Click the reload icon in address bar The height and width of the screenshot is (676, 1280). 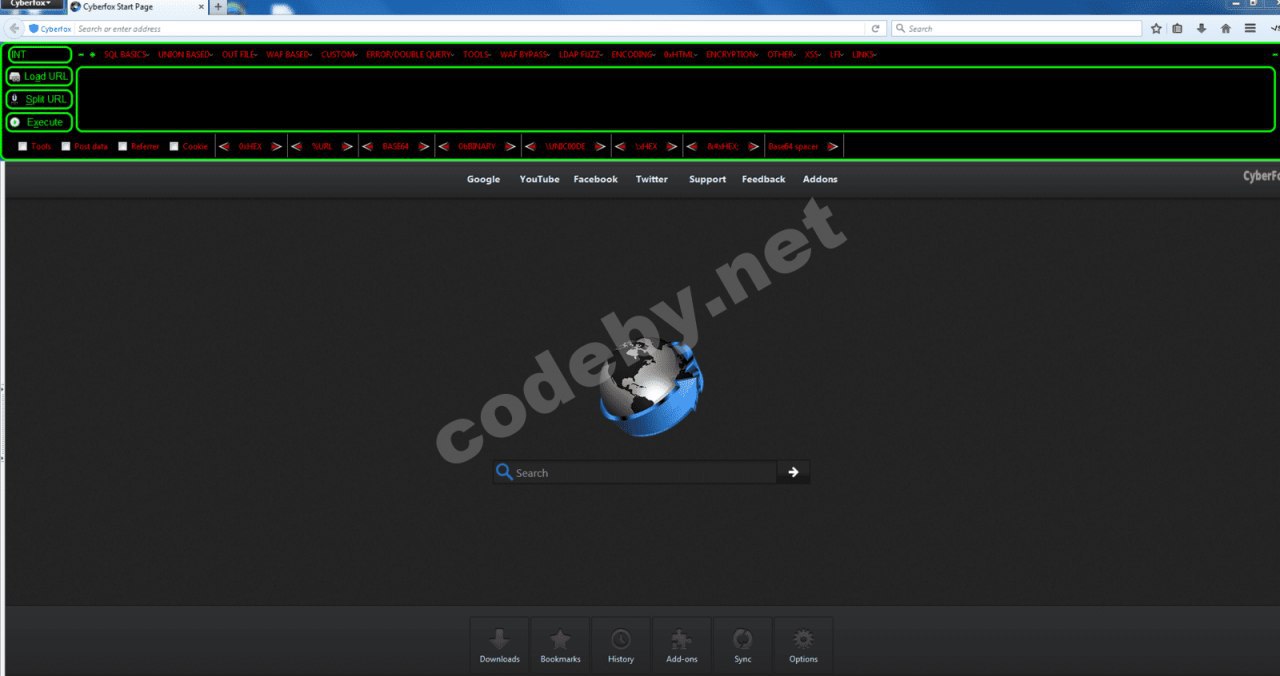coord(876,29)
